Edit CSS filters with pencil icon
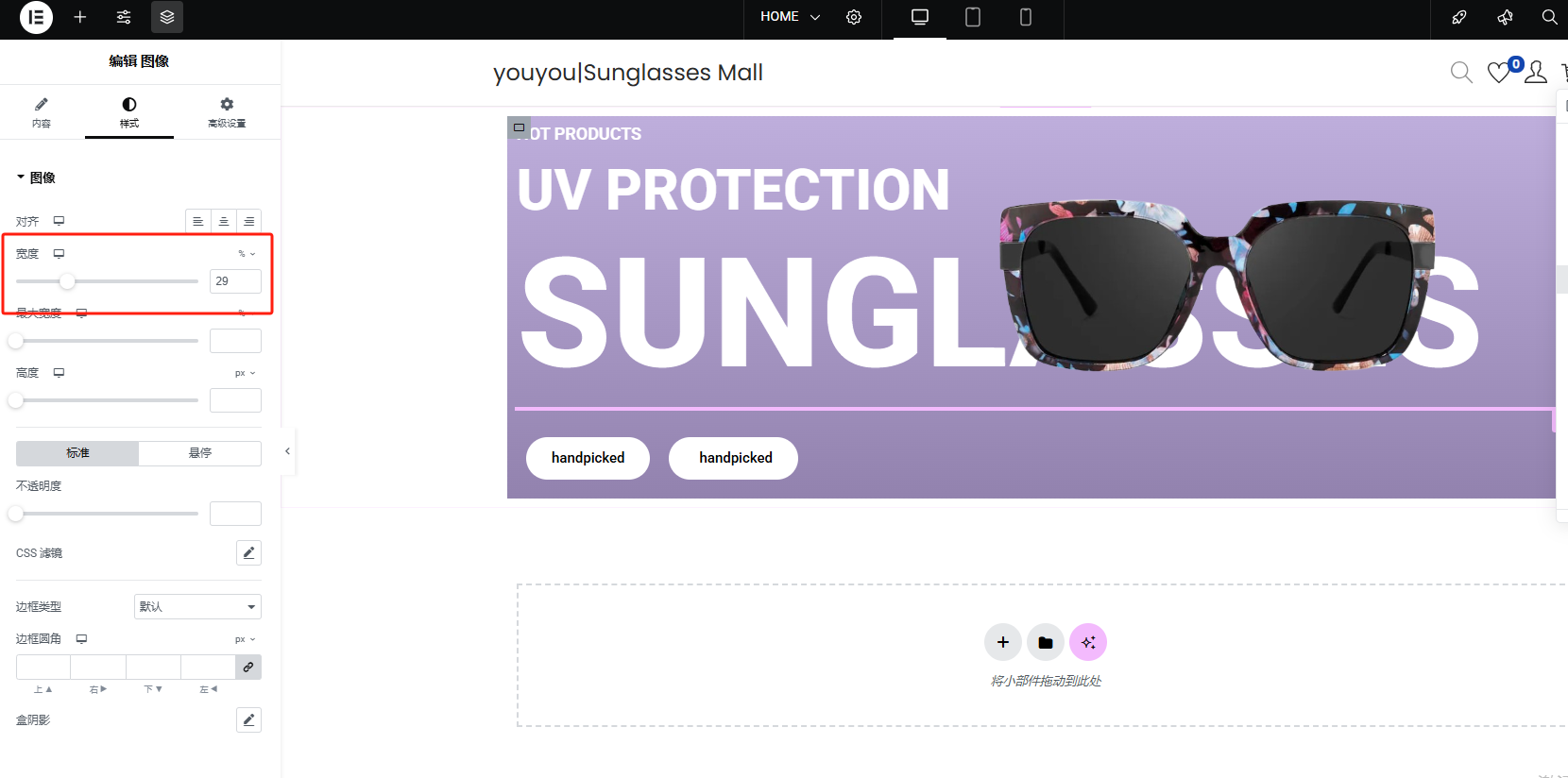The height and width of the screenshot is (778, 1568). coord(248,553)
